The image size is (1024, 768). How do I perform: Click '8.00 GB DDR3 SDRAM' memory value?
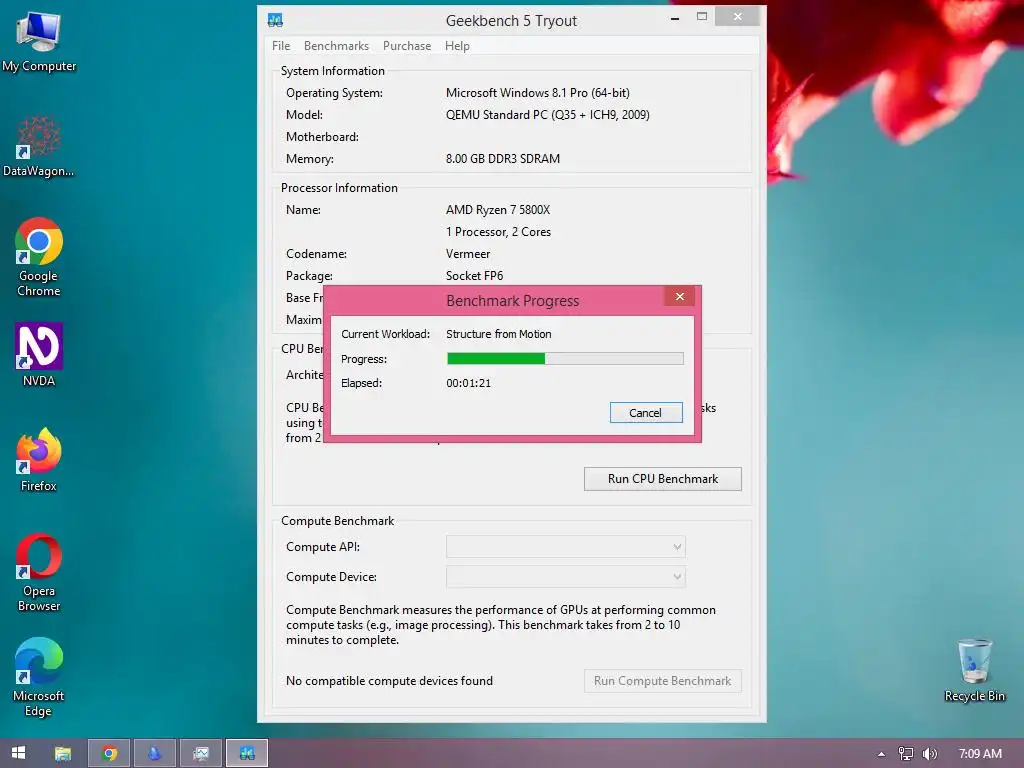coord(502,159)
